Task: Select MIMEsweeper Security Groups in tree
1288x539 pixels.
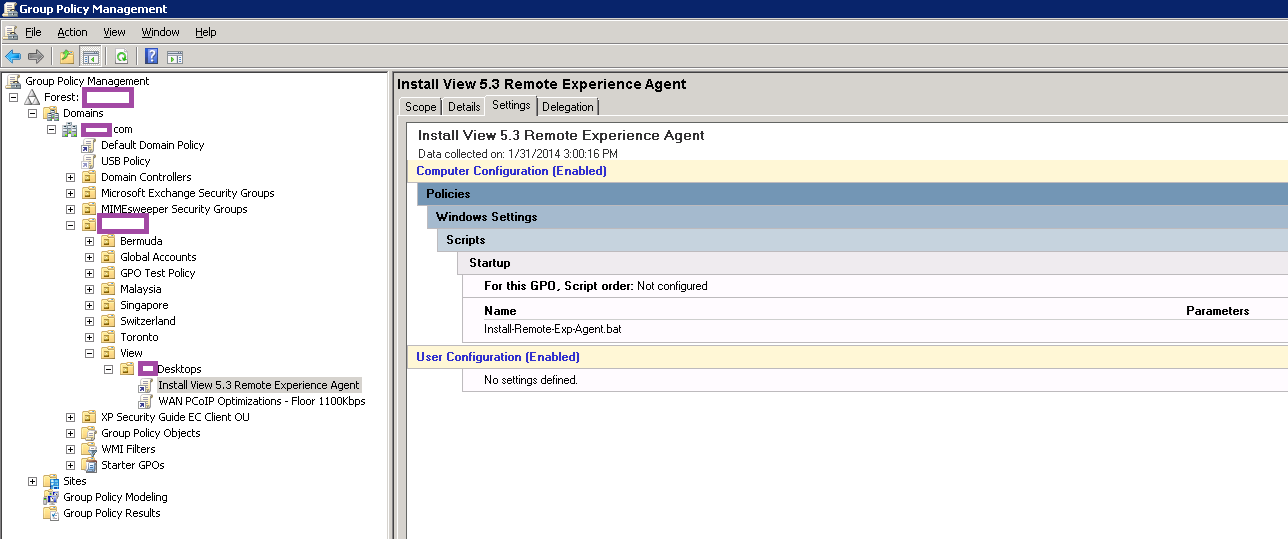Action: pyautogui.click(x=174, y=209)
